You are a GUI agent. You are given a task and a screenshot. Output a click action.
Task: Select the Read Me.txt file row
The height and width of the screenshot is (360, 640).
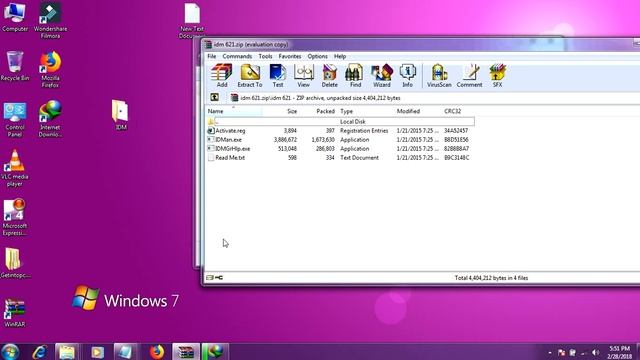pyautogui.click(x=340, y=158)
